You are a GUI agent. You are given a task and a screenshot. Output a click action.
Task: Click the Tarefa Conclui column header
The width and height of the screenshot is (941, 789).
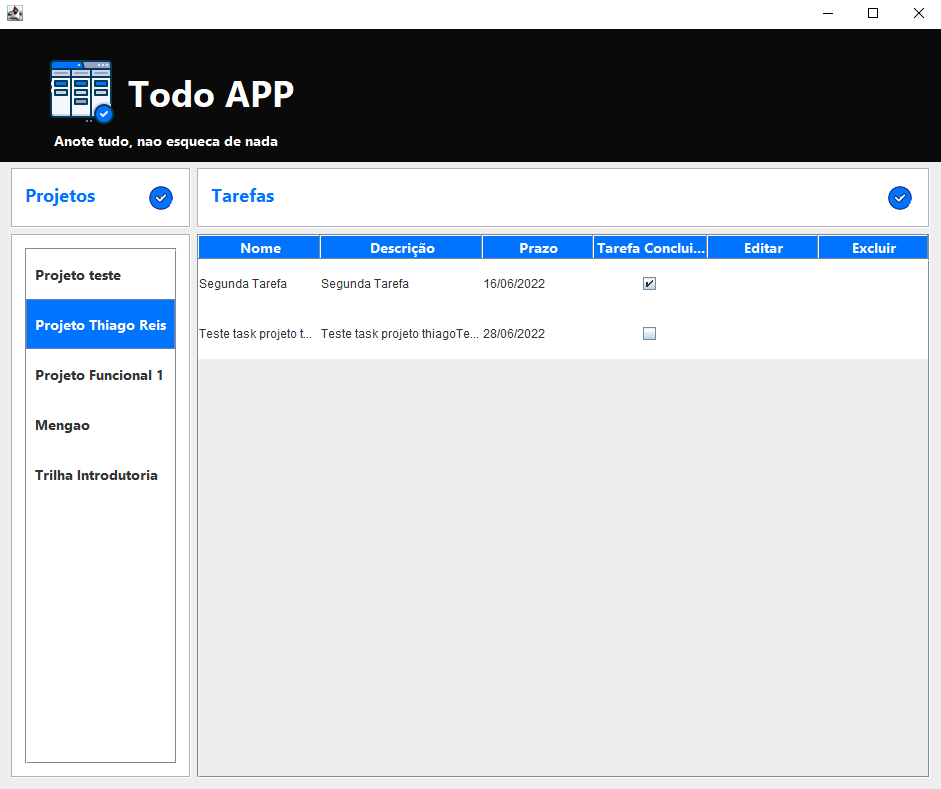click(650, 247)
